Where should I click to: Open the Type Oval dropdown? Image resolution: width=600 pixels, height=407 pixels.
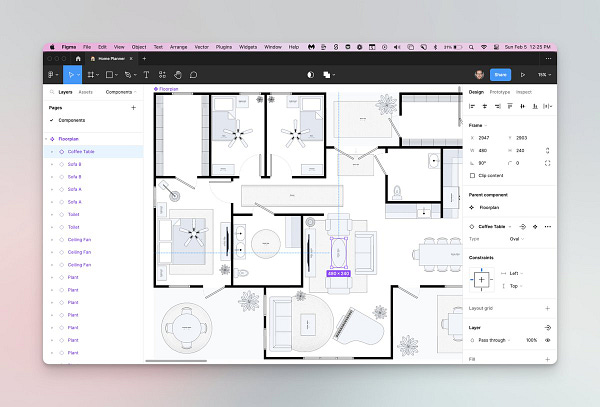coord(517,239)
